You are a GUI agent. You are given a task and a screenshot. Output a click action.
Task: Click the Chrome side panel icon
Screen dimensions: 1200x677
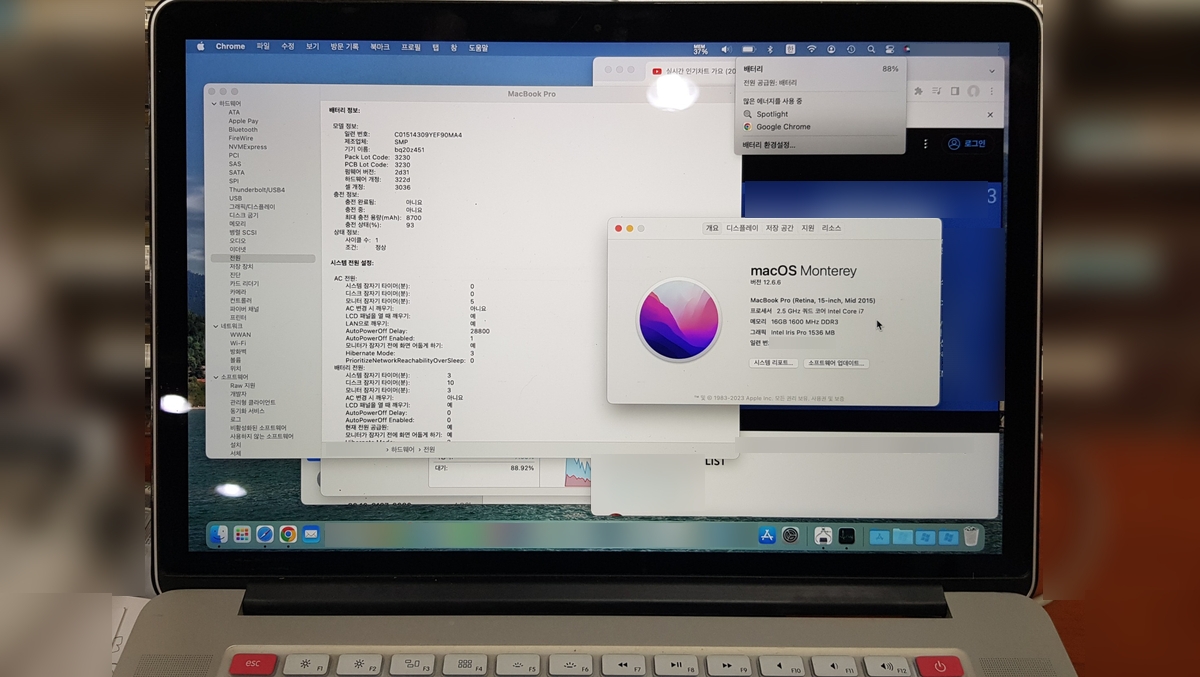[x=955, y=91]
